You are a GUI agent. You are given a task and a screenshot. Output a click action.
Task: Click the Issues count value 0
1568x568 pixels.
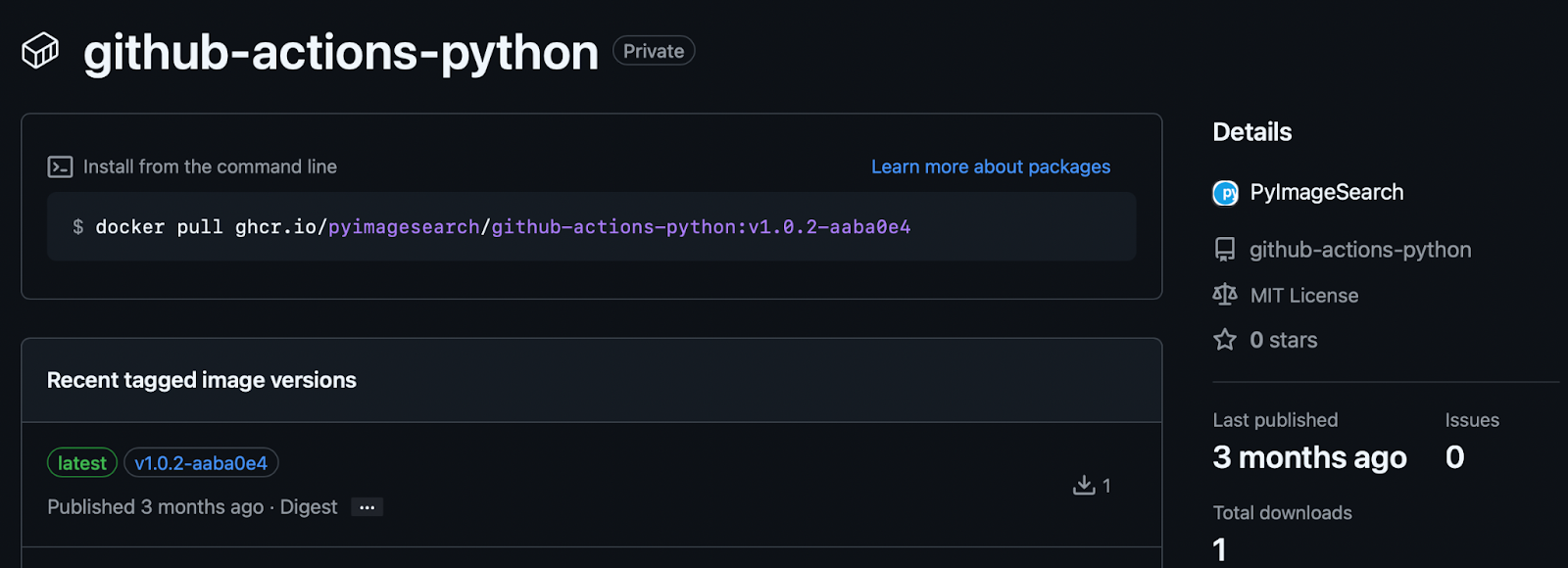(x=1455, y=457)
